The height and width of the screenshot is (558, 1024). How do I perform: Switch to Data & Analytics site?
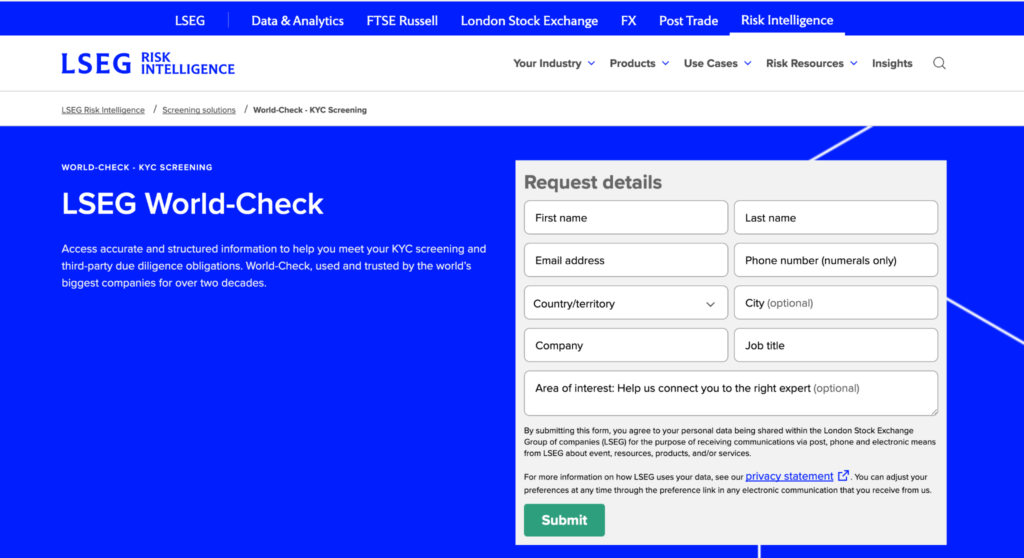tap(297, 21)
